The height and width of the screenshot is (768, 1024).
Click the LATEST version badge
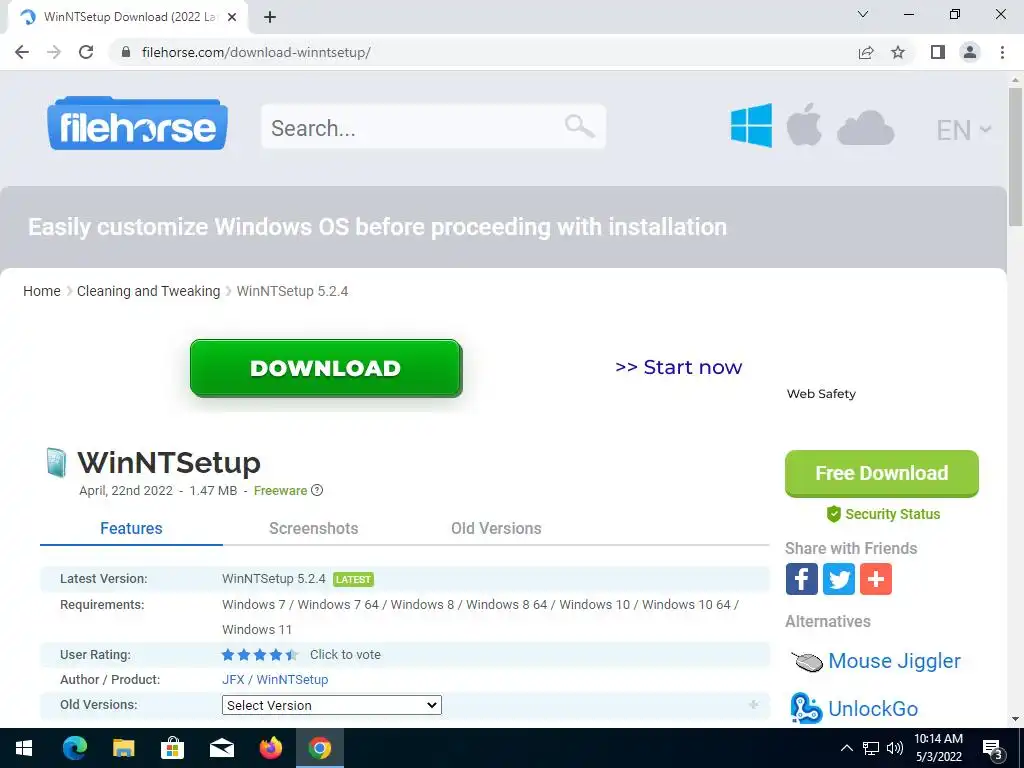(x=353, y=579)
